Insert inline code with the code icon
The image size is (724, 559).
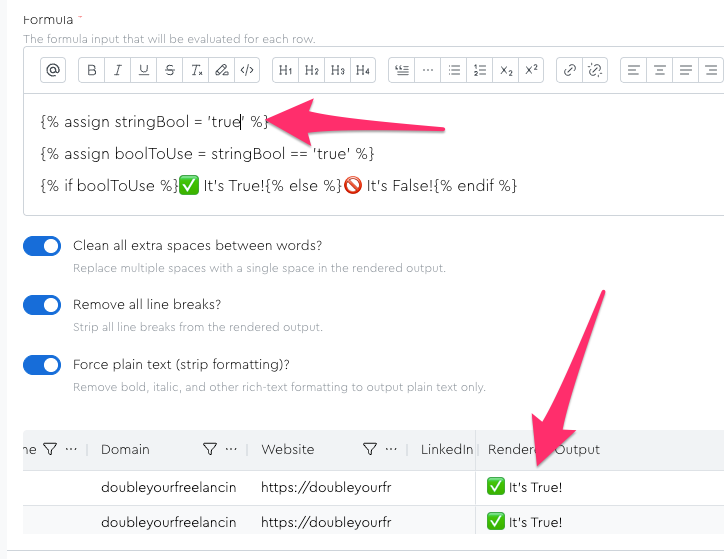pyautogui.click(x=248, y=70)
